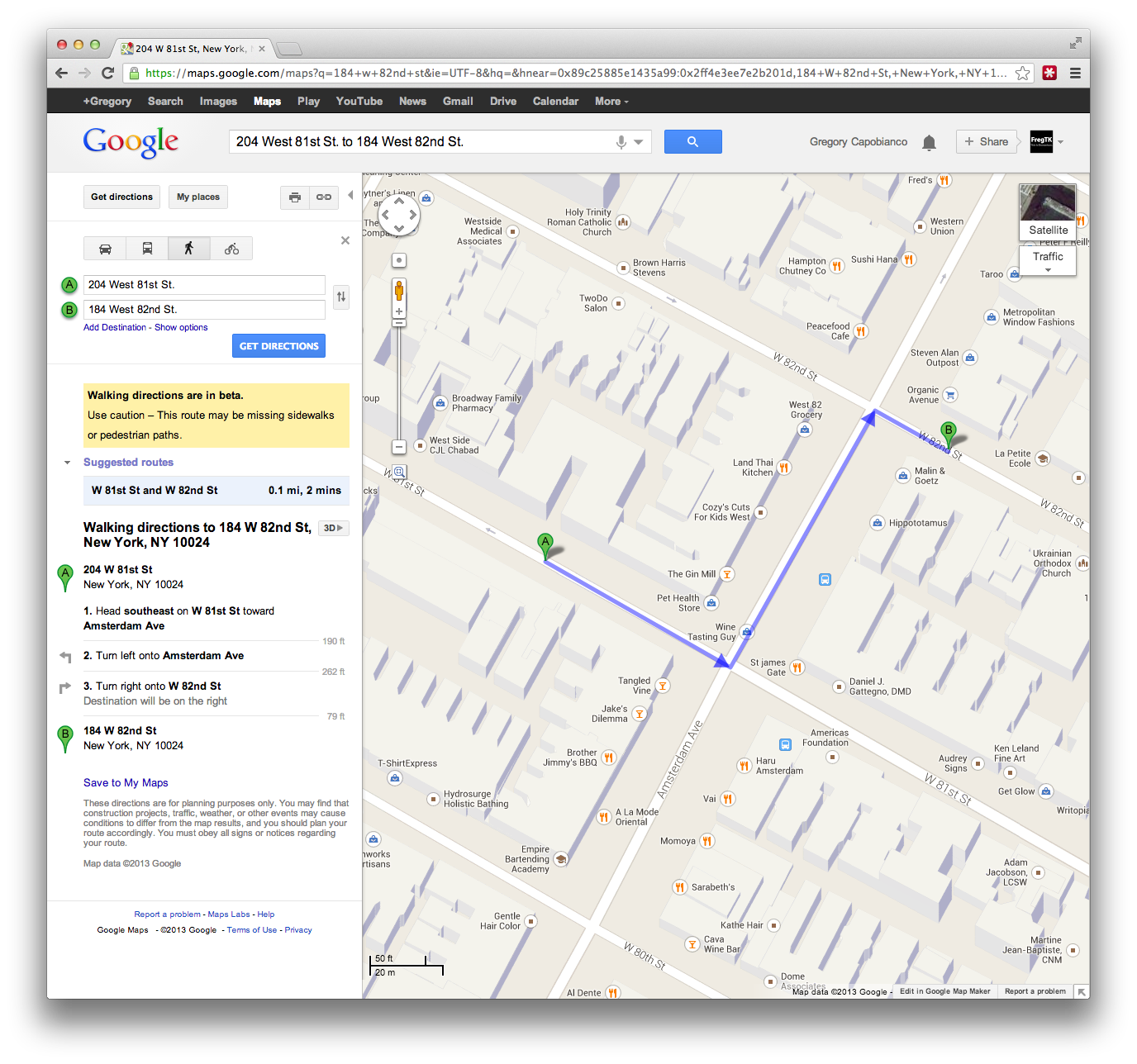Reload the page

point(107,73)
